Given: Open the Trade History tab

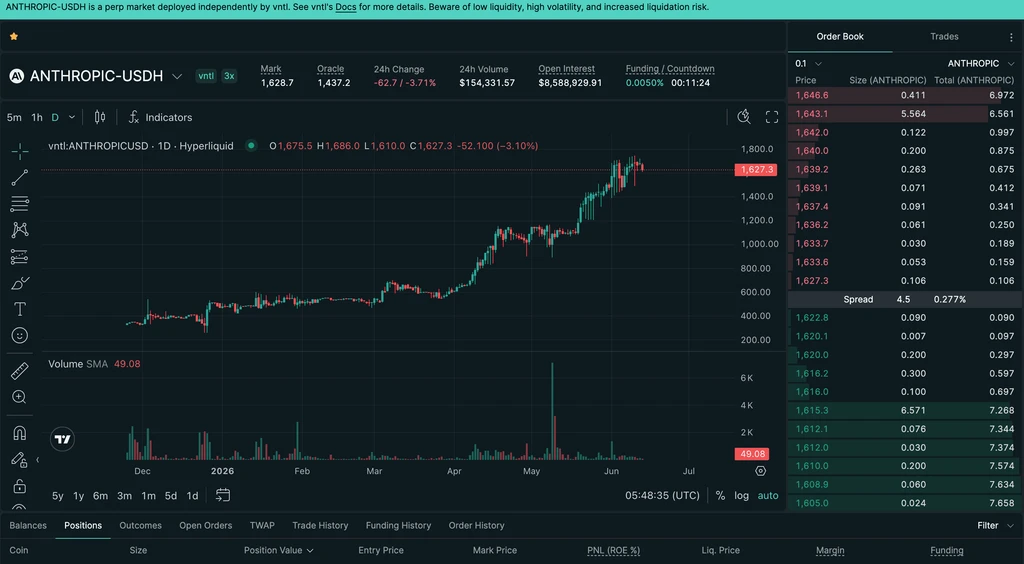Looking at the screenshot, I should 320,525.
